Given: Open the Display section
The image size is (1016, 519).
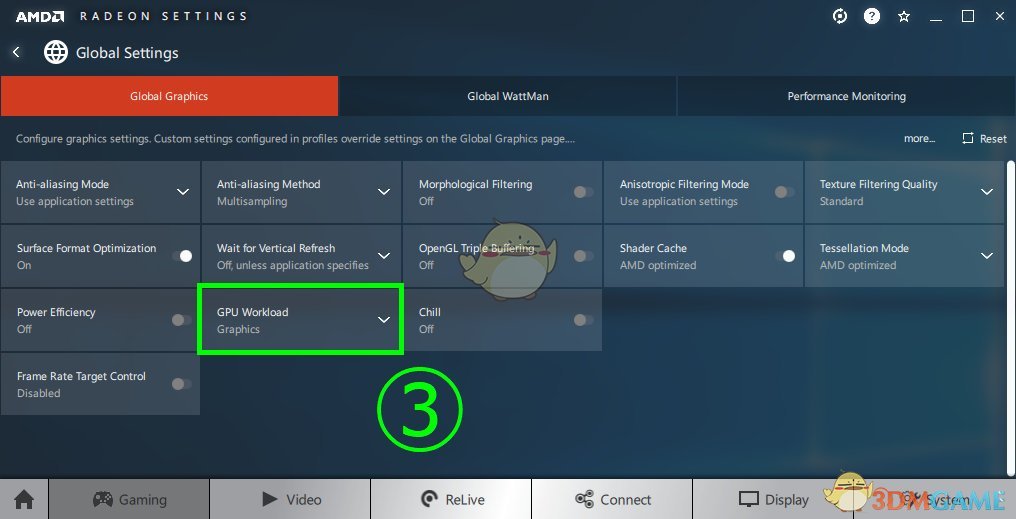Looking at the screenshot, I should [x=773, y=500].
